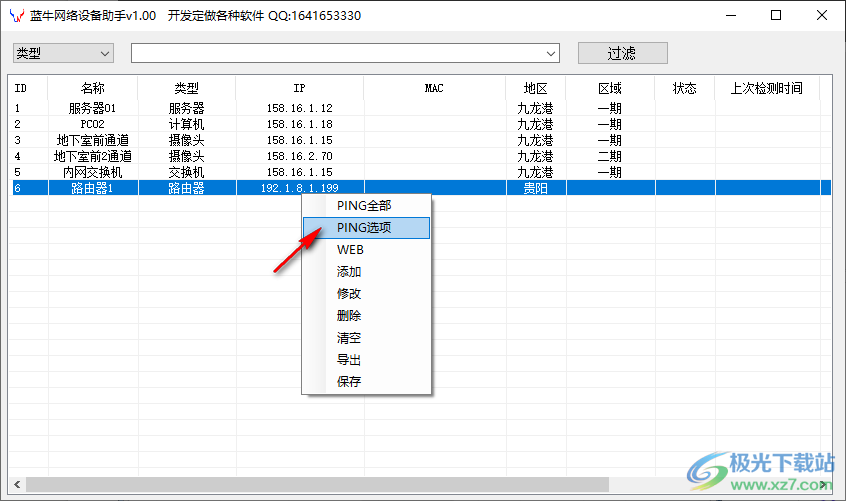Click the app logo icon in title bar
The width and height of the screenshot is (846, 501).
pyautogui.click(x=17, y=16)
